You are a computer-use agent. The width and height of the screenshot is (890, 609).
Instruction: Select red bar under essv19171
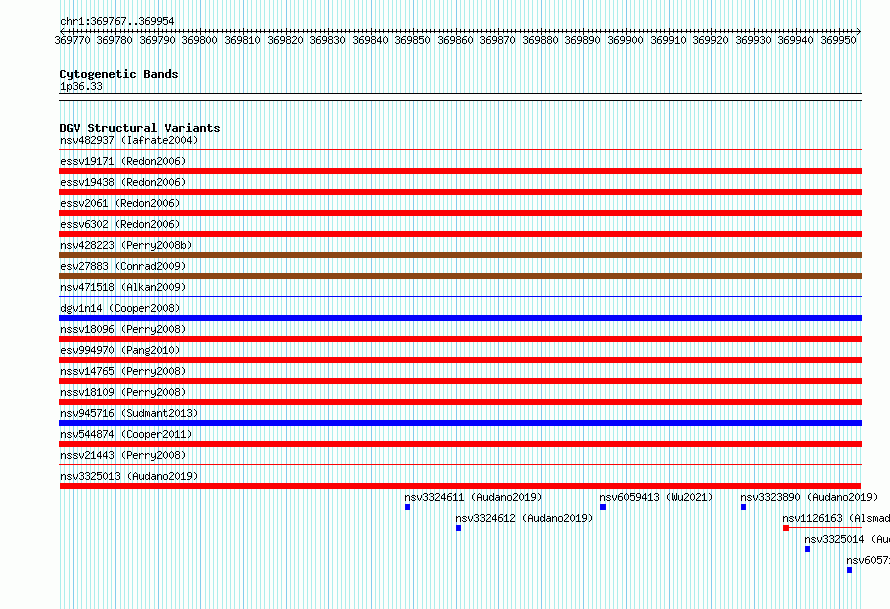[460, 171]
